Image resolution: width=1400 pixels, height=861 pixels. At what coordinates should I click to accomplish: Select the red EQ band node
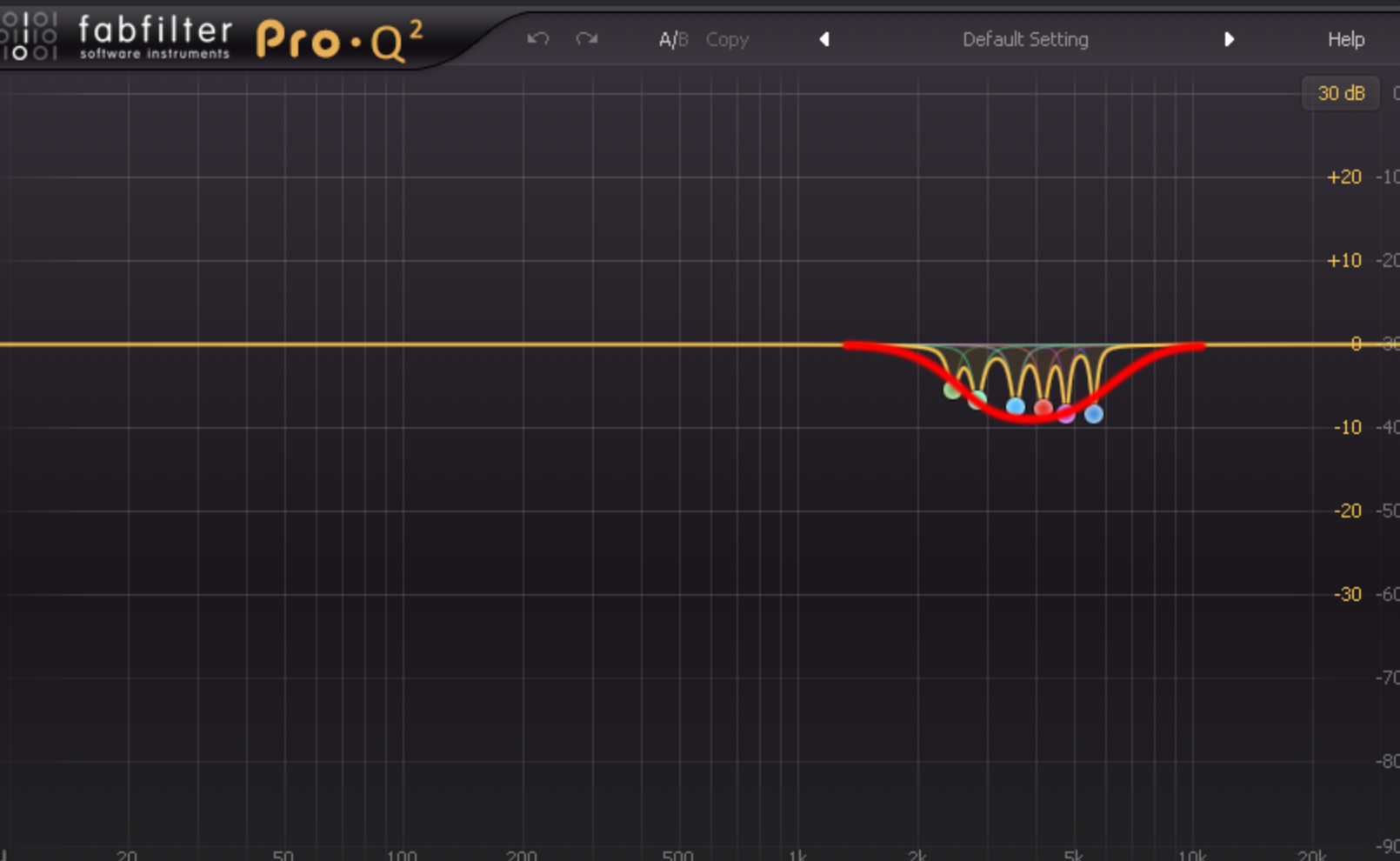[x=1043, y=407]
